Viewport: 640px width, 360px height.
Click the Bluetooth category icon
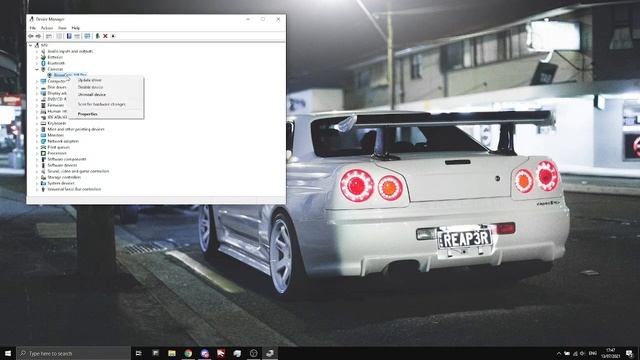pyautogui.click(x=43, y=63)
